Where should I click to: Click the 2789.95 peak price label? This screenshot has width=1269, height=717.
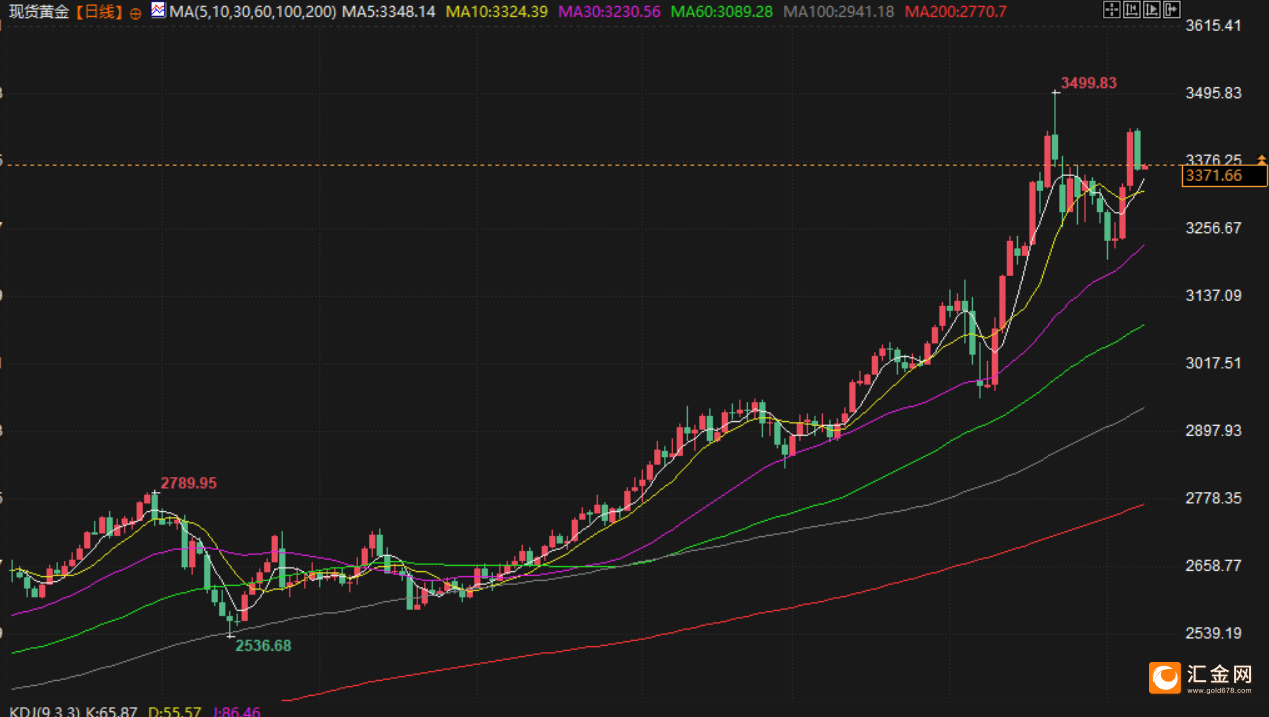pos(189,483)
